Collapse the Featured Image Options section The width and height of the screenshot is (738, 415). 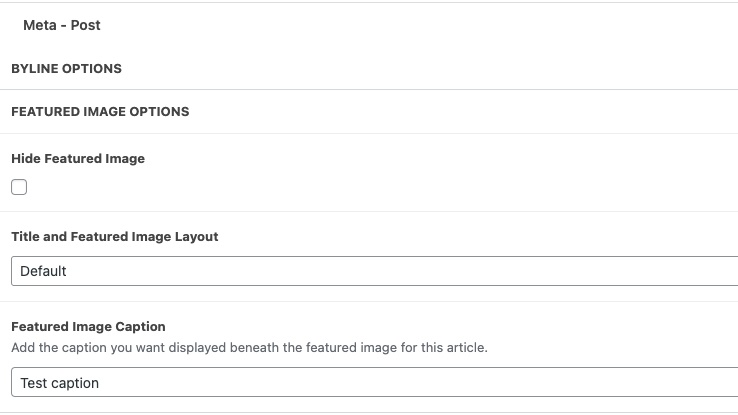[100, 112]
